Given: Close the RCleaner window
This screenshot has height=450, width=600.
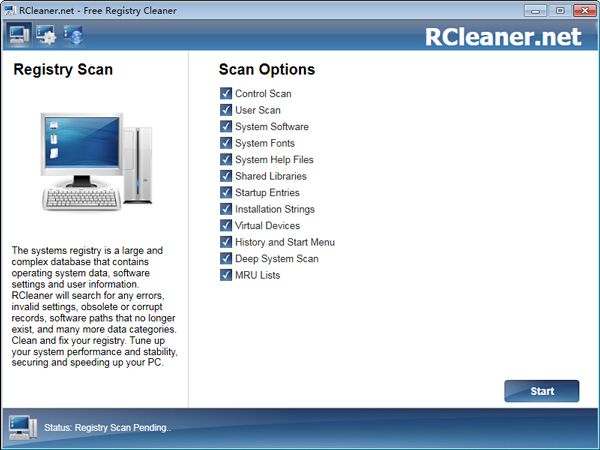Looking at the screenshot, I should 585,10.
